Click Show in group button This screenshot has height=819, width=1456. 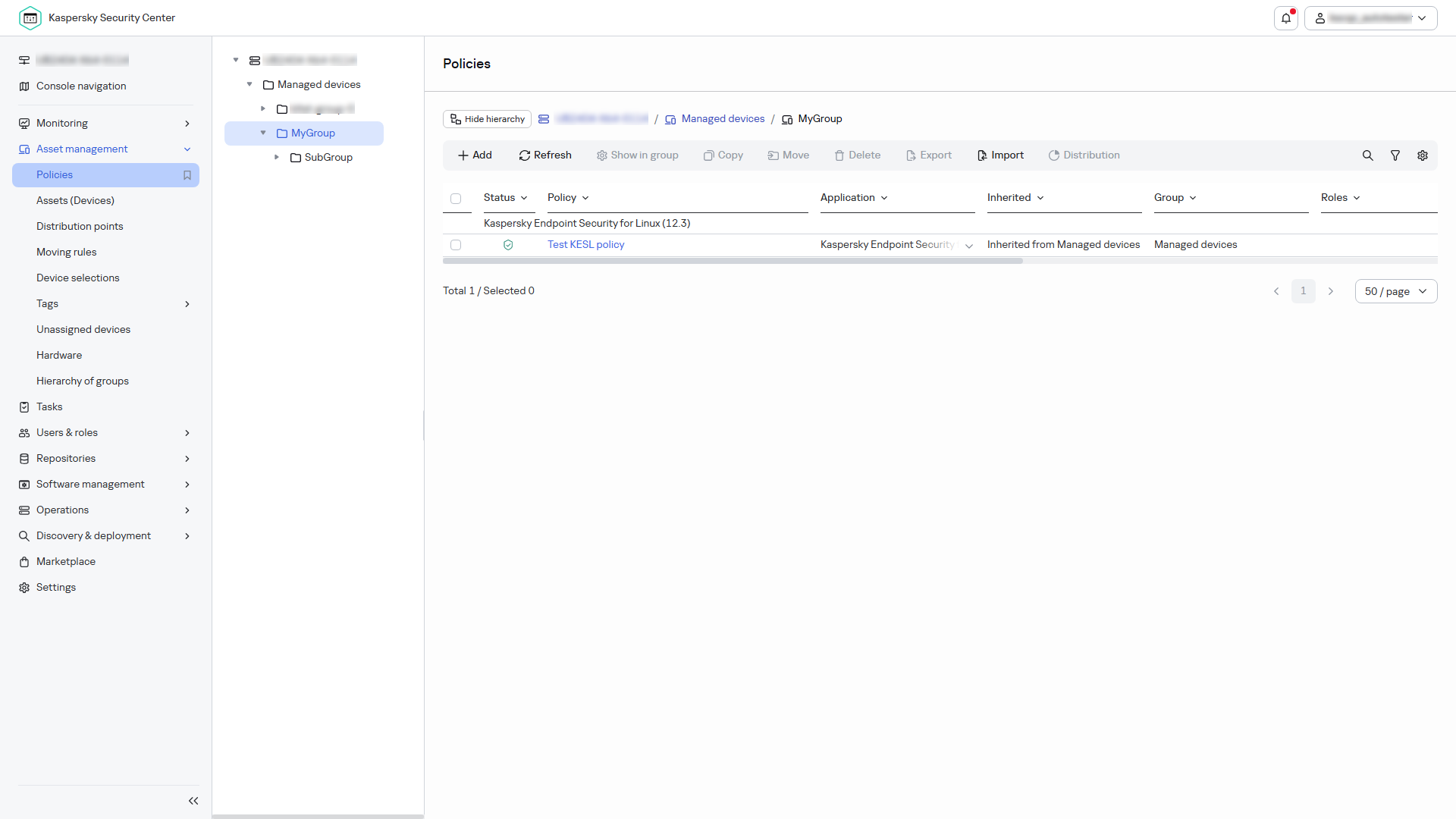[x=637, y=155]
